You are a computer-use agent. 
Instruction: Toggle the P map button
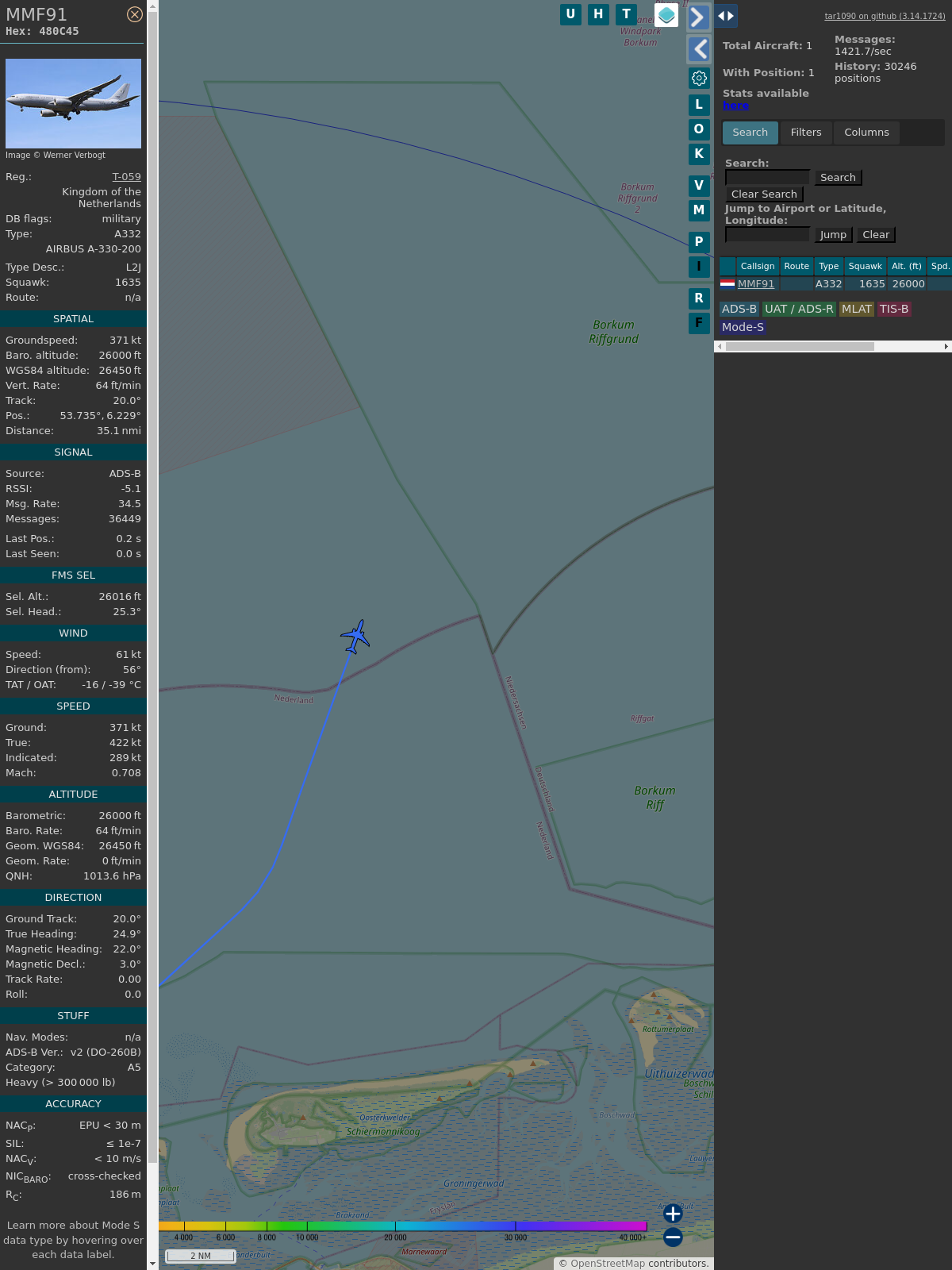click(699, 242)
